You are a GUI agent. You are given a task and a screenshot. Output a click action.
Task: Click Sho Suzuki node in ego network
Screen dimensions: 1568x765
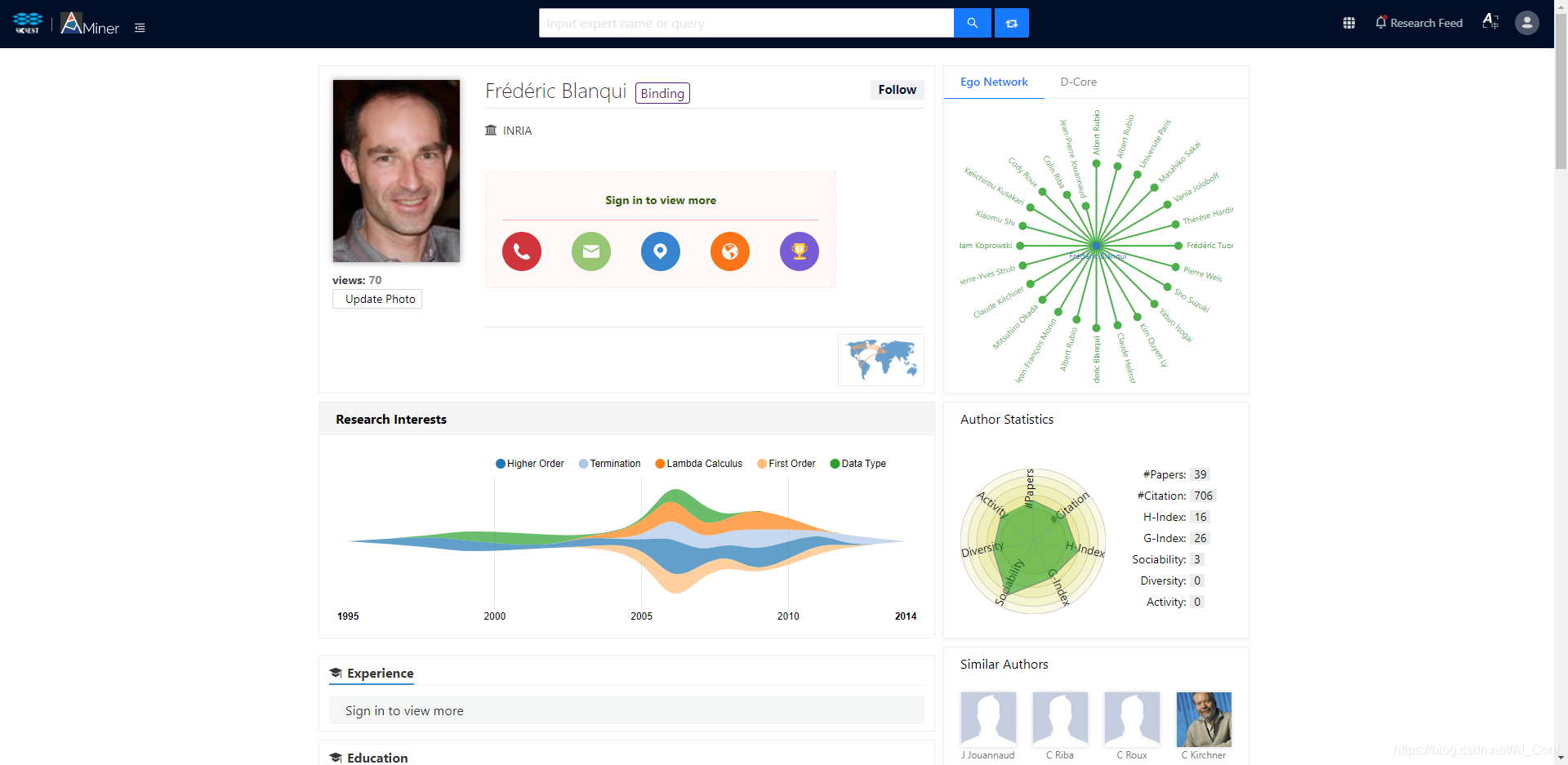pyautogui.click(x=1167, y=286)
